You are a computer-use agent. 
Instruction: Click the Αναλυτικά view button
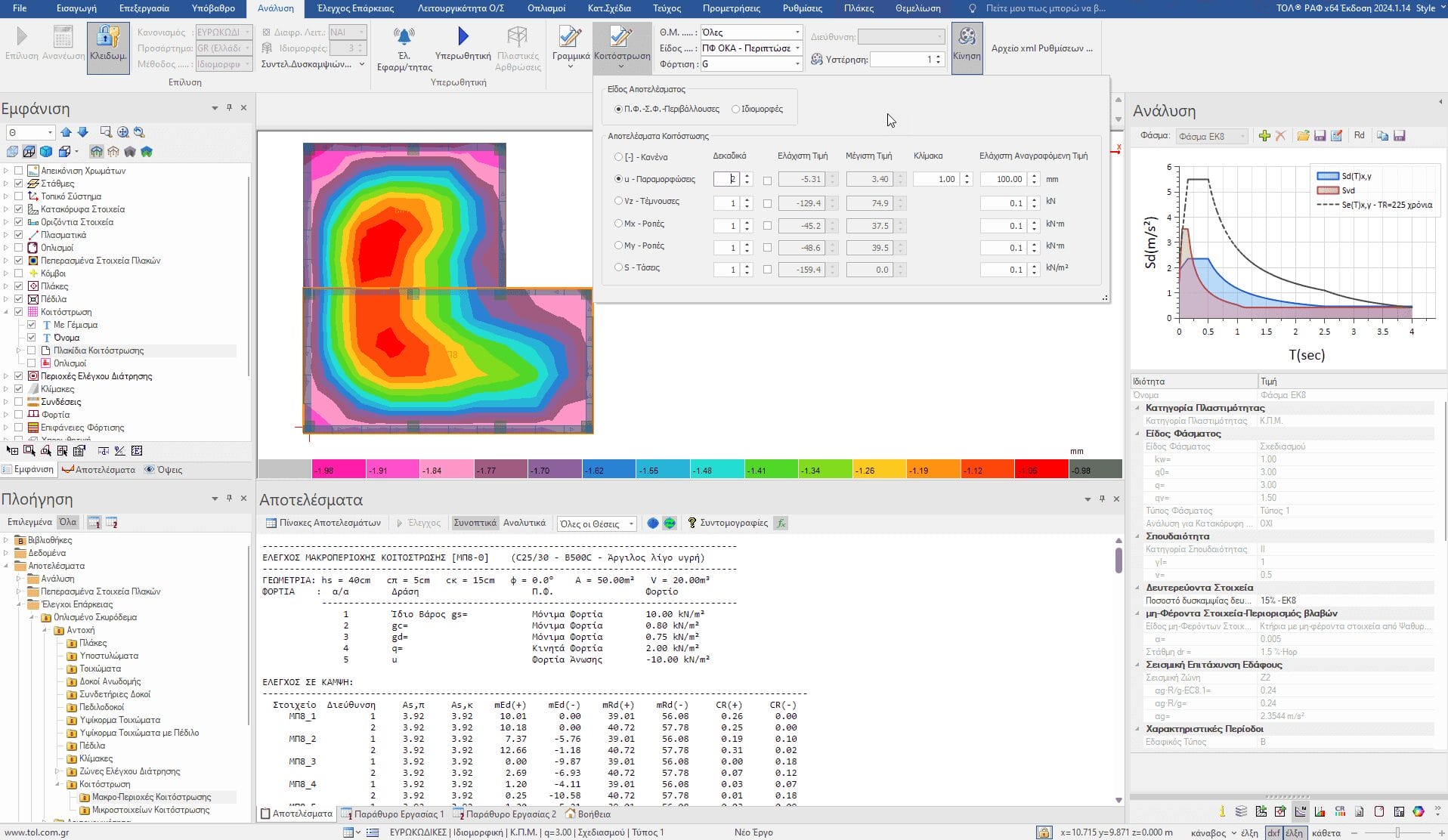pyautogui.click(x=524, y=523)
